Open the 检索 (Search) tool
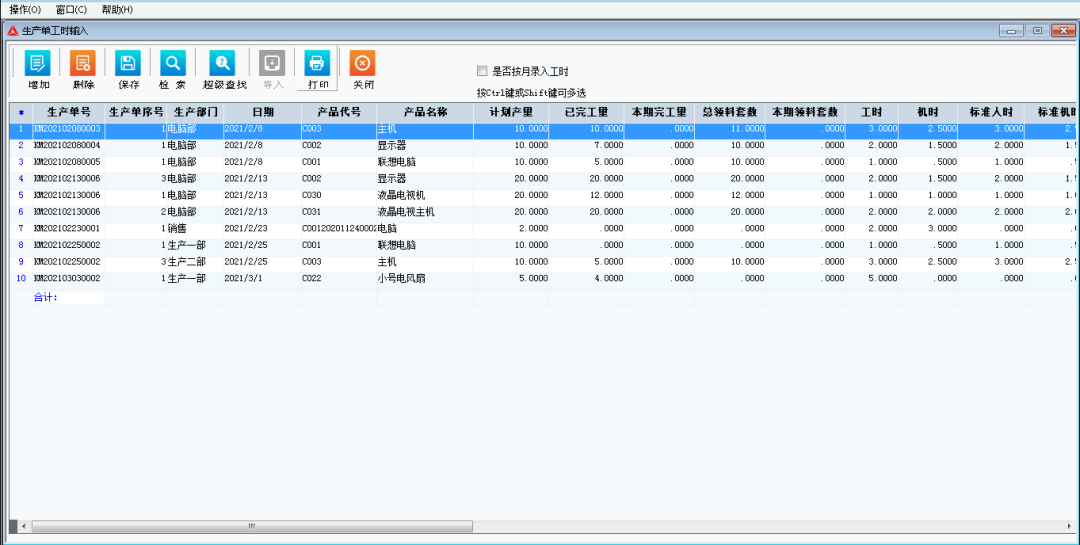 [172, 64]
